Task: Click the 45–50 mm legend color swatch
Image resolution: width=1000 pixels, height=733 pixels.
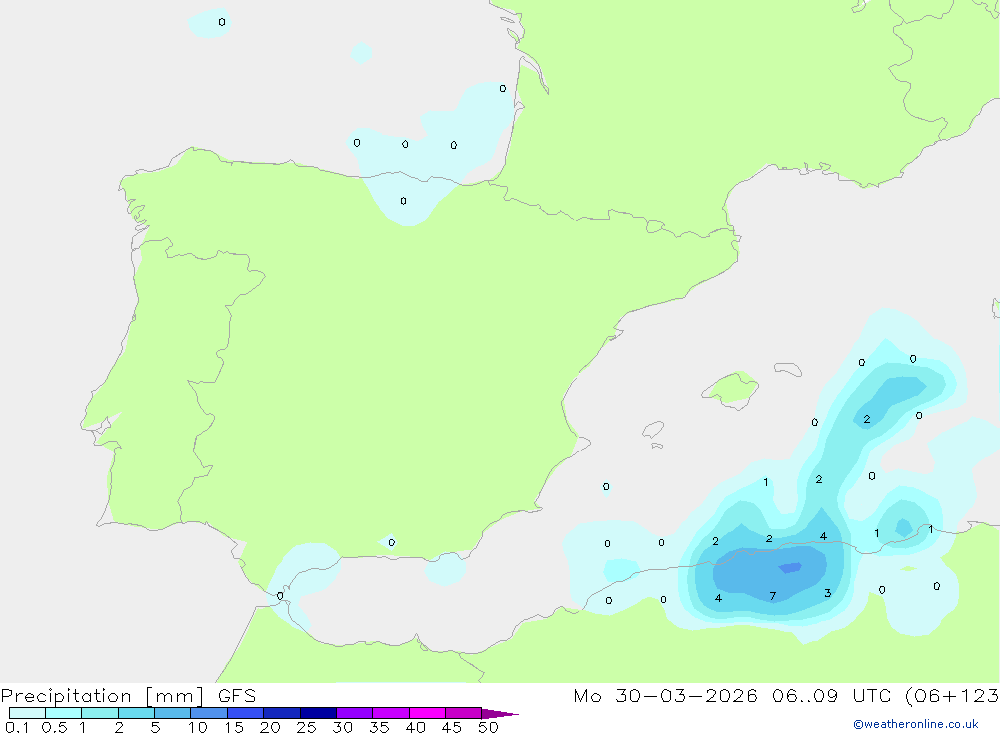Action: click(x=464, y=713)
